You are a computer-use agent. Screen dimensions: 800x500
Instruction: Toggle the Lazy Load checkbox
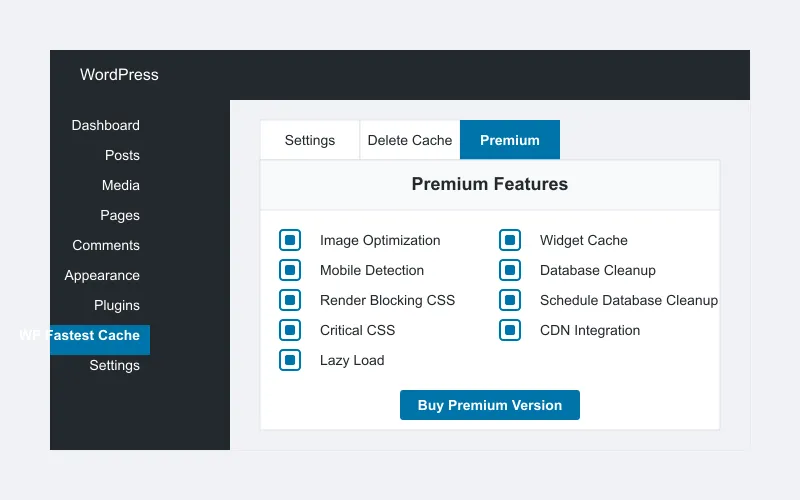(x=290, y=360)
